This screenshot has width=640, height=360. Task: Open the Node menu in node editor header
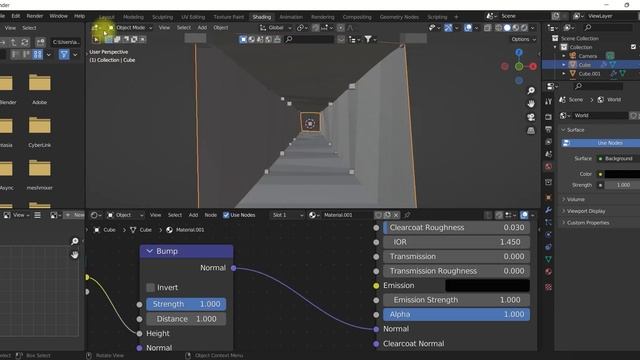211,215
